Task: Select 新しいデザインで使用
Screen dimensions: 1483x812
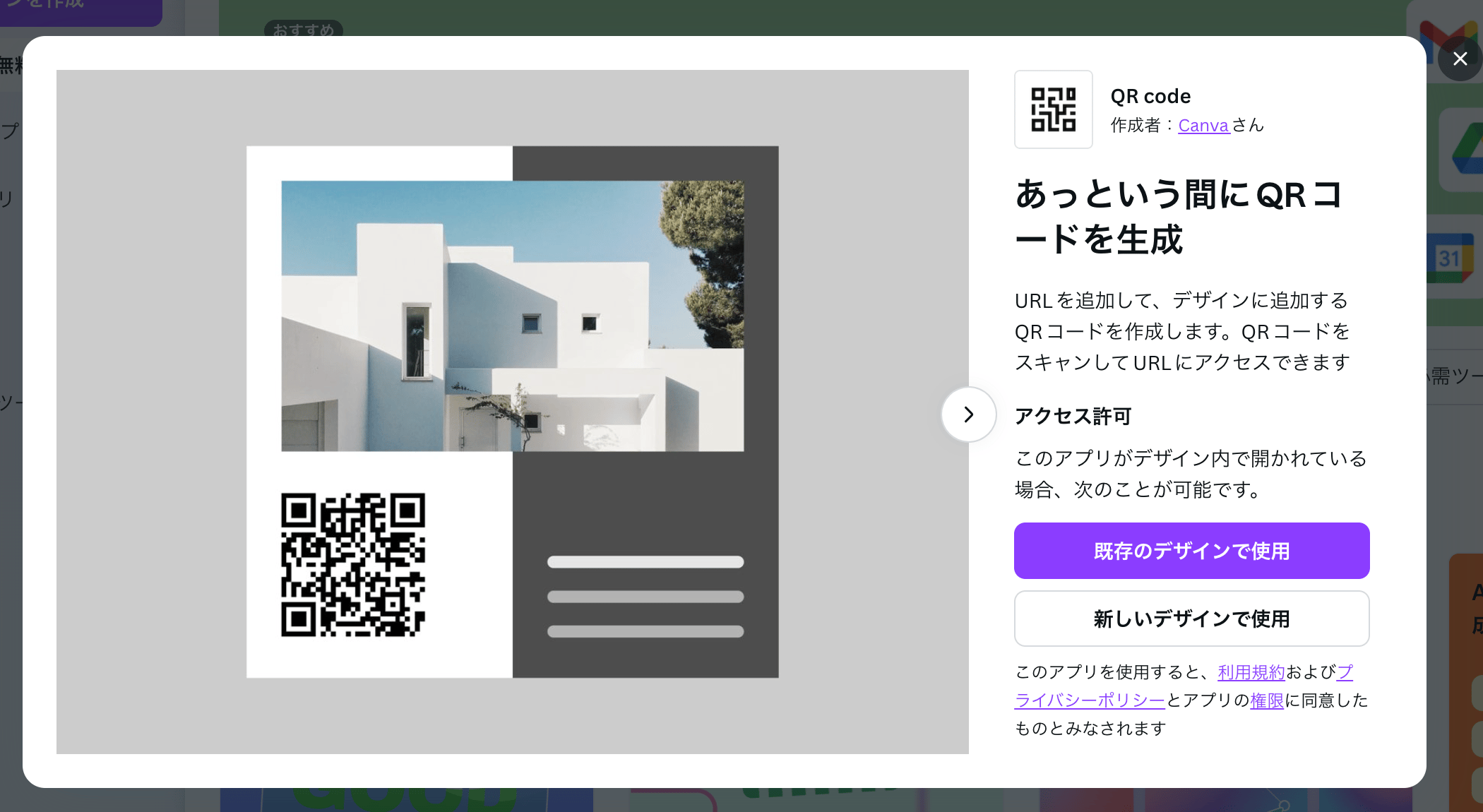Action: coord(1191,619)
